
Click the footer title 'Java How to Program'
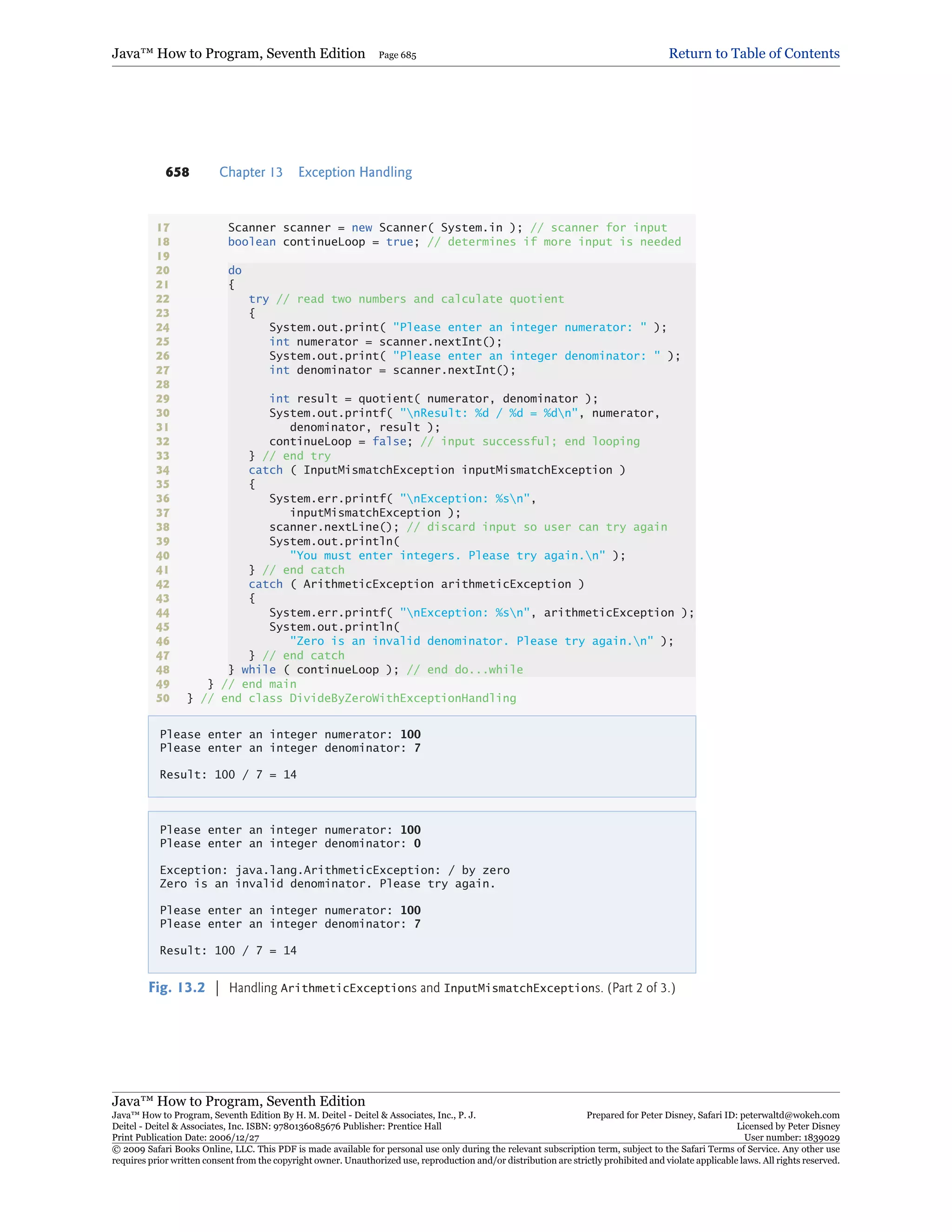(238, 1101)
